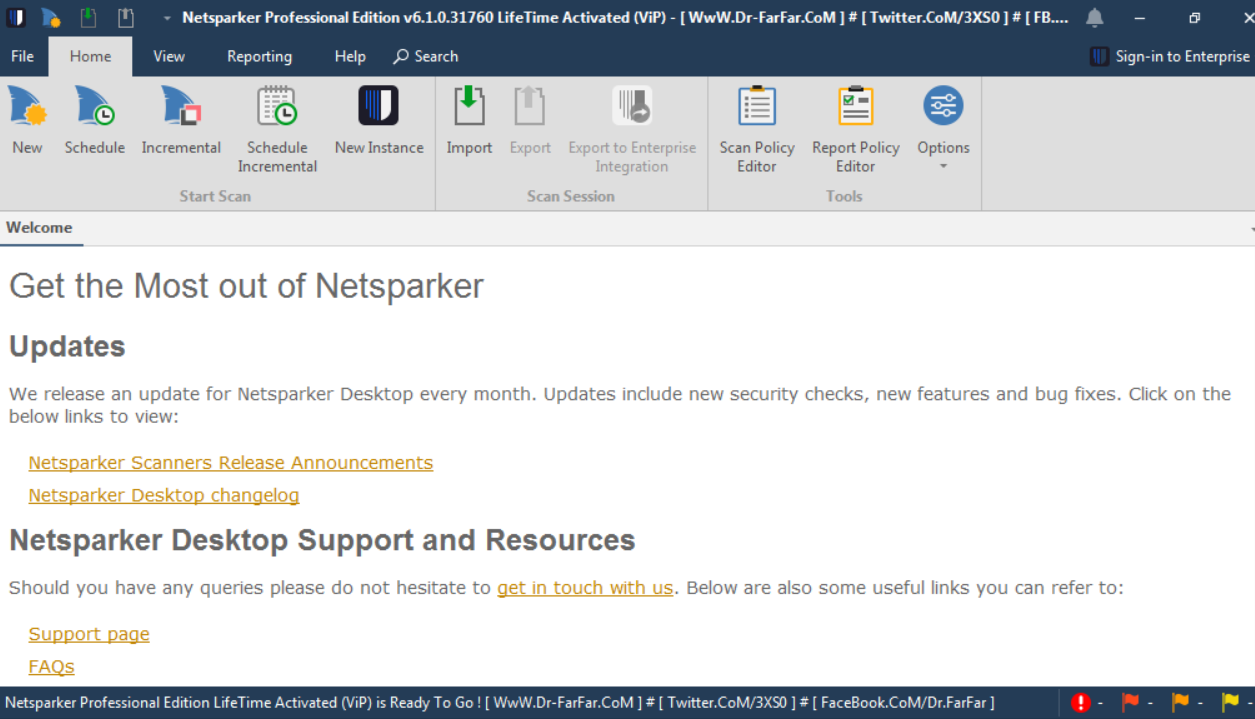Viewport: 1255px width, 719px height.
Task: Open the Schedule scan option
Action: [x=94, y=120]
